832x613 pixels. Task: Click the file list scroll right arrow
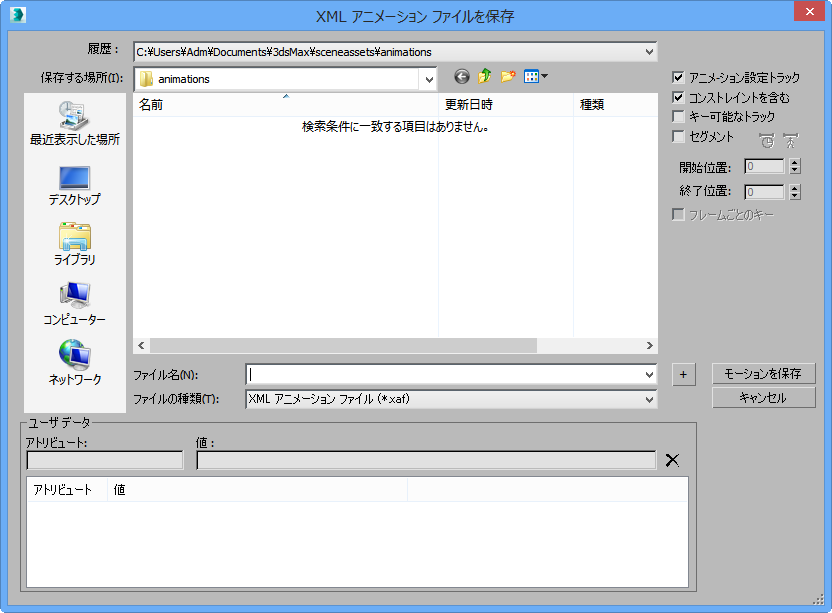649,346
